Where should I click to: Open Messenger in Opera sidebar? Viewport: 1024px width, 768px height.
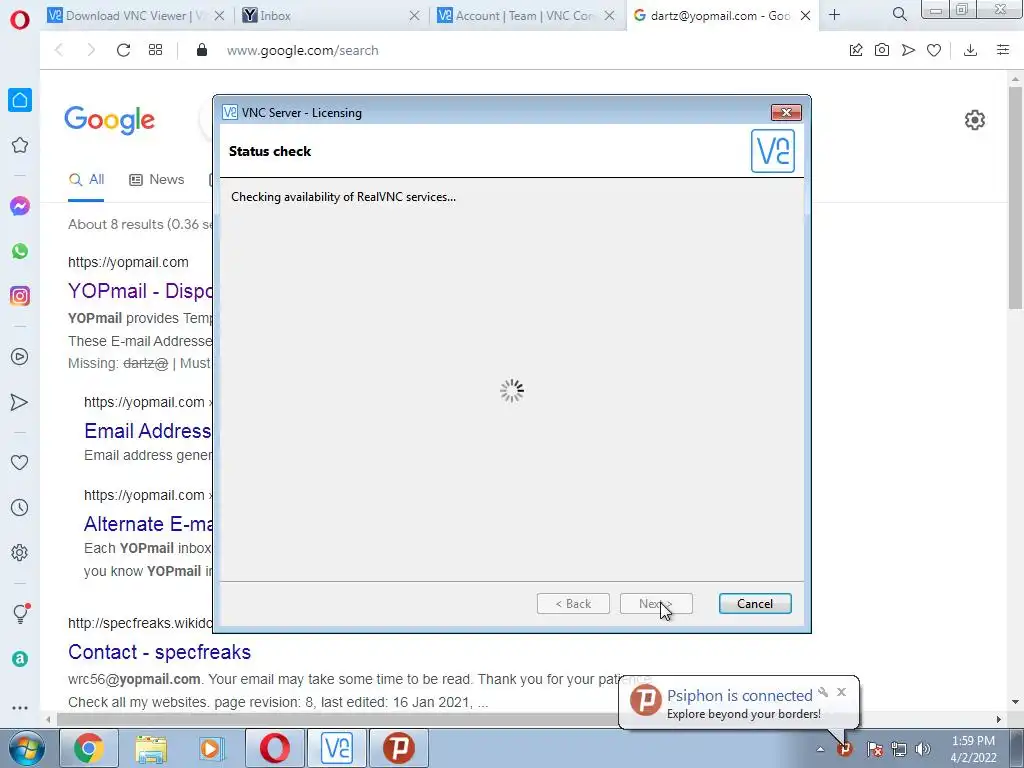(20, 206)
